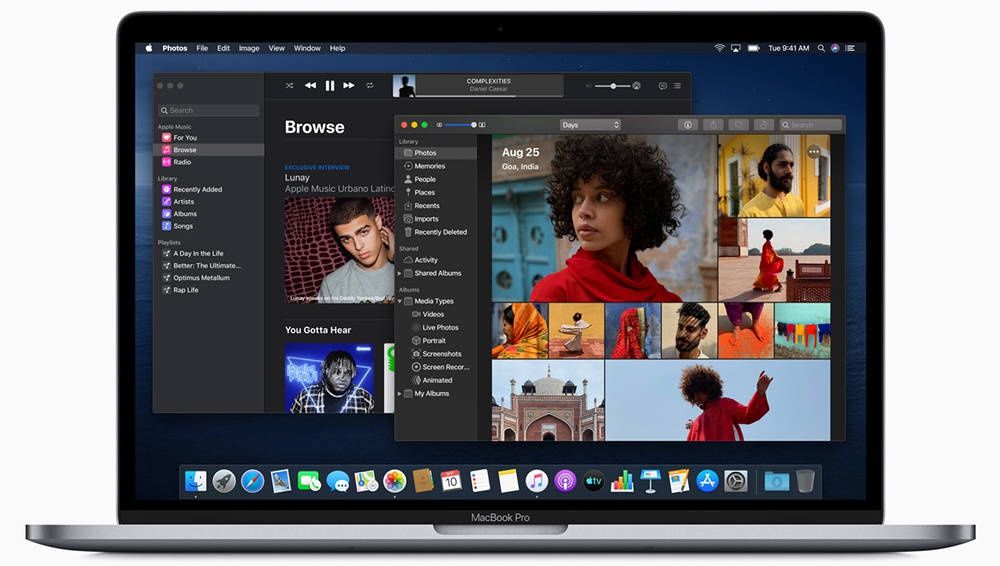The height and width of the screenshot is (566, 1000).
Task: Open AirPlay output in Music
Action: [x=636, y=86]
